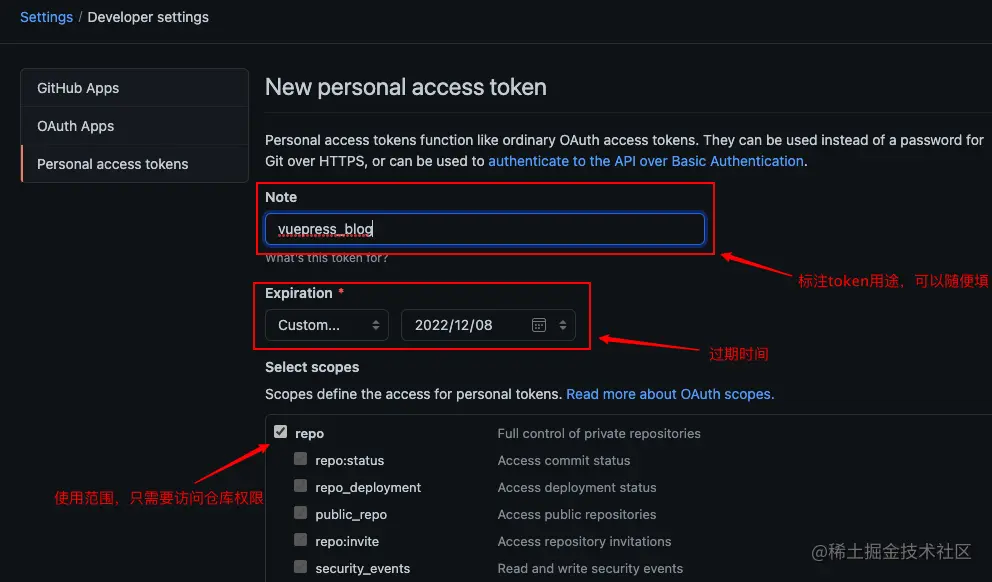Click the repo scope label
Viewport: 992px width, 582px height.
pyautogui.click(x=310, y=433)
